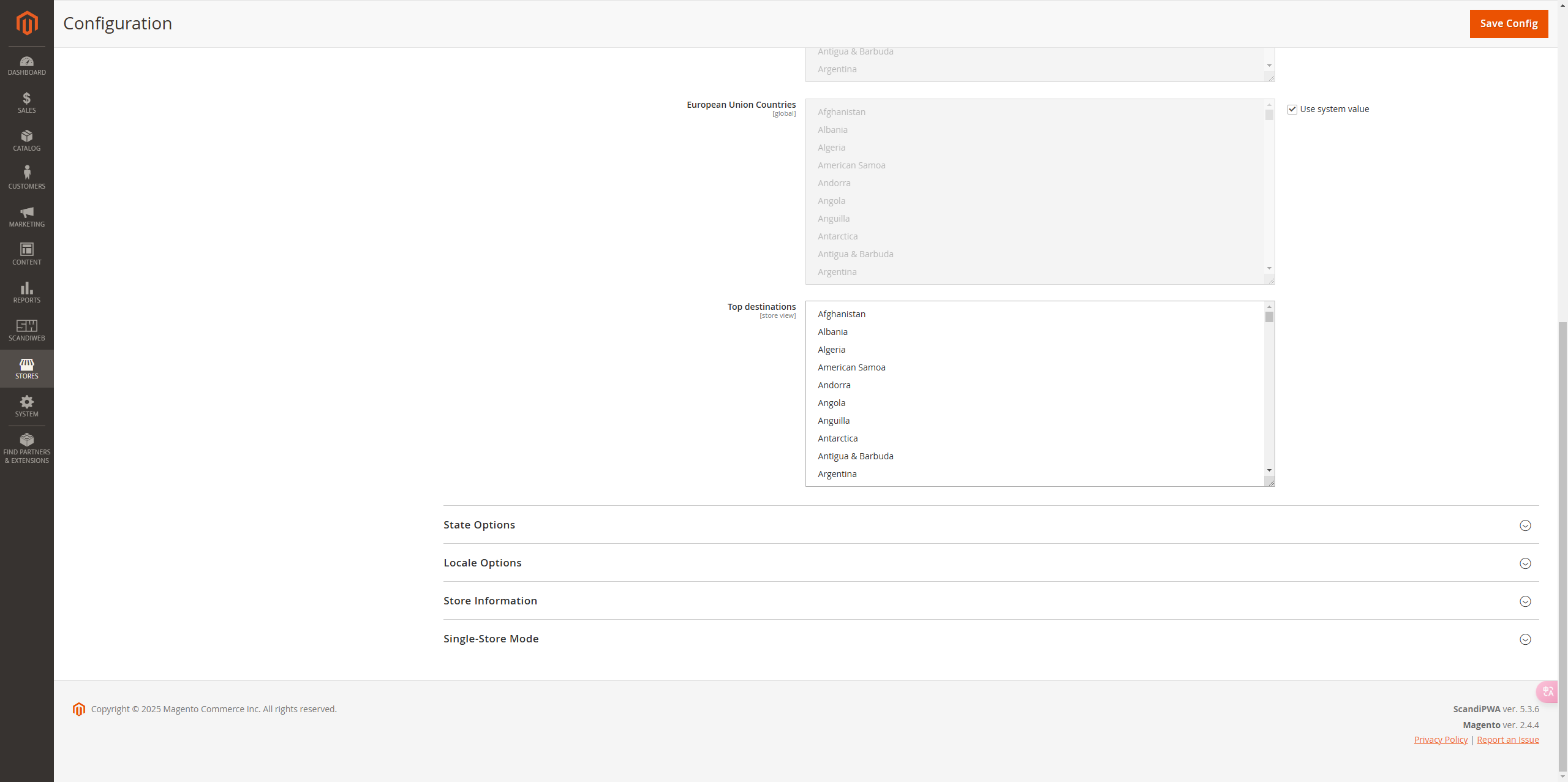Open the Catalog cube icon menu
Screen dimensions: 1568x782
coord(26,141)
